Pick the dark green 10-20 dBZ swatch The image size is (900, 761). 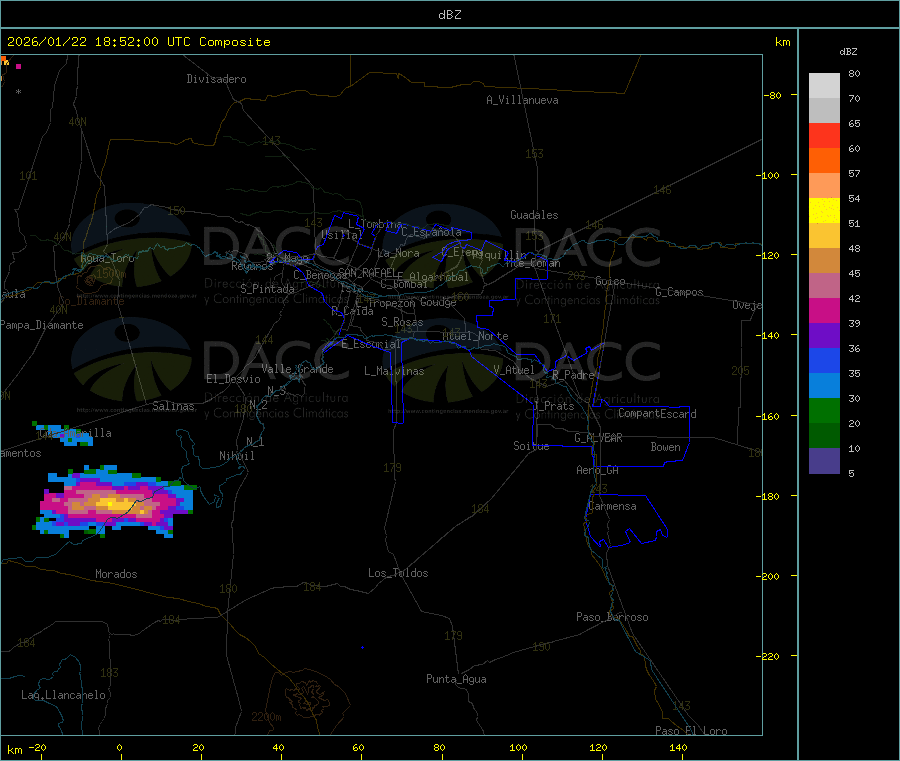(824, 436)
